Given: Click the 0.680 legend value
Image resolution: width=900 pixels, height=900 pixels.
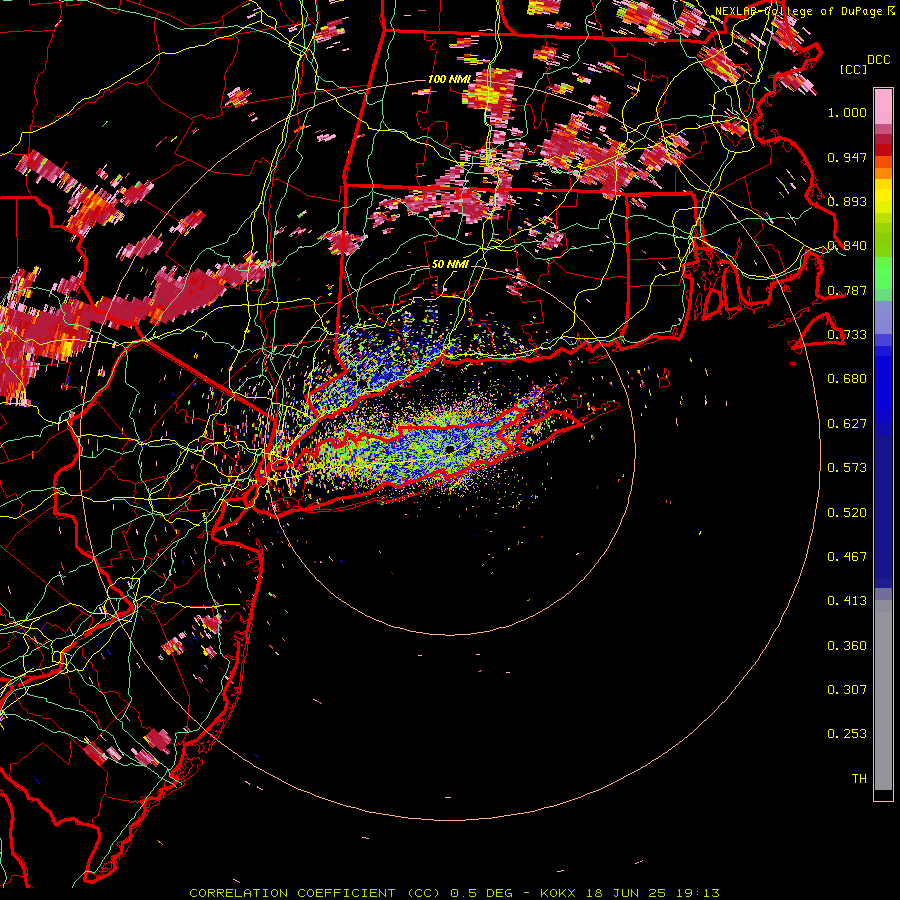Looking at the screenshot, I should pos(847,379).
